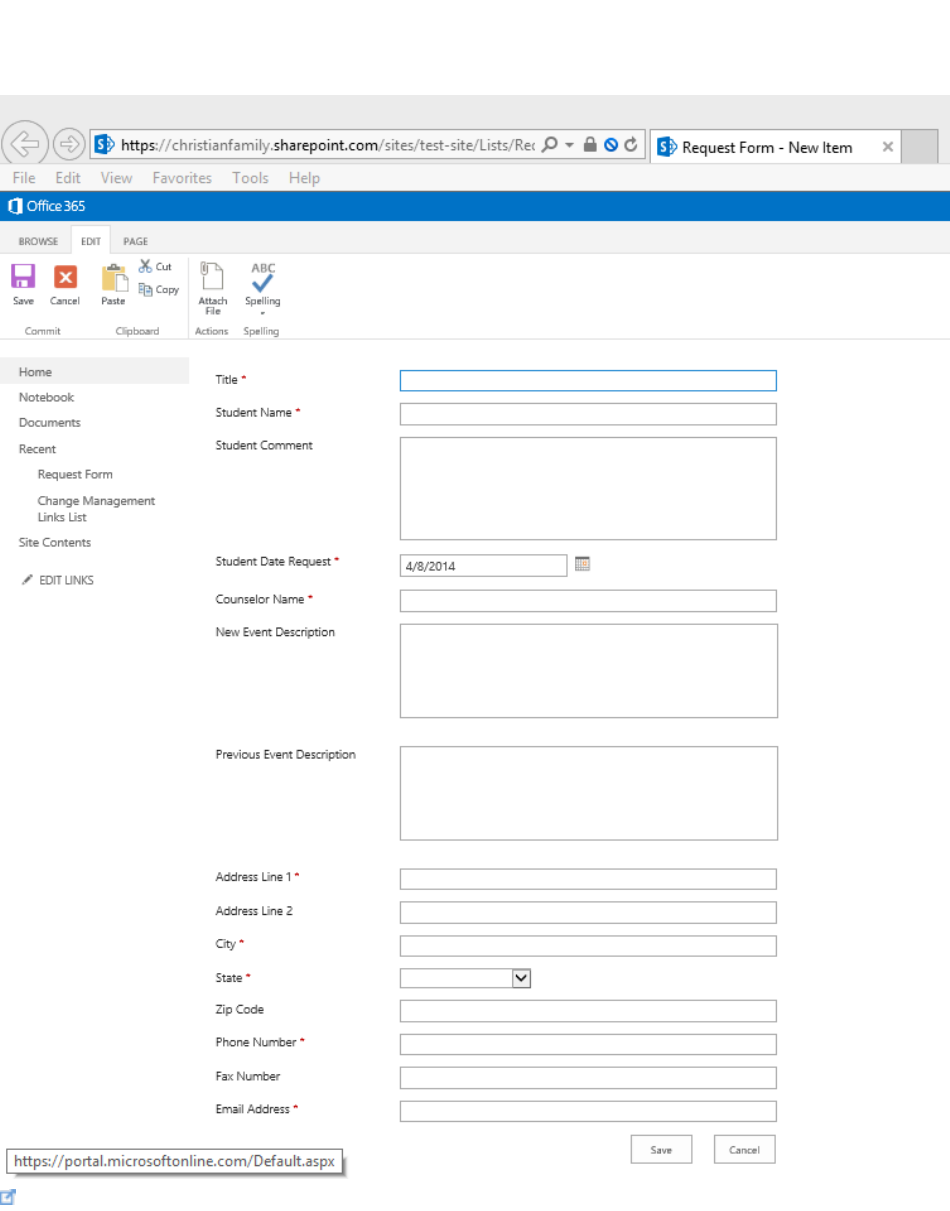Go back with the browser back arrow
Screen dimensions: 950x1211
click(x=25, y=144)
